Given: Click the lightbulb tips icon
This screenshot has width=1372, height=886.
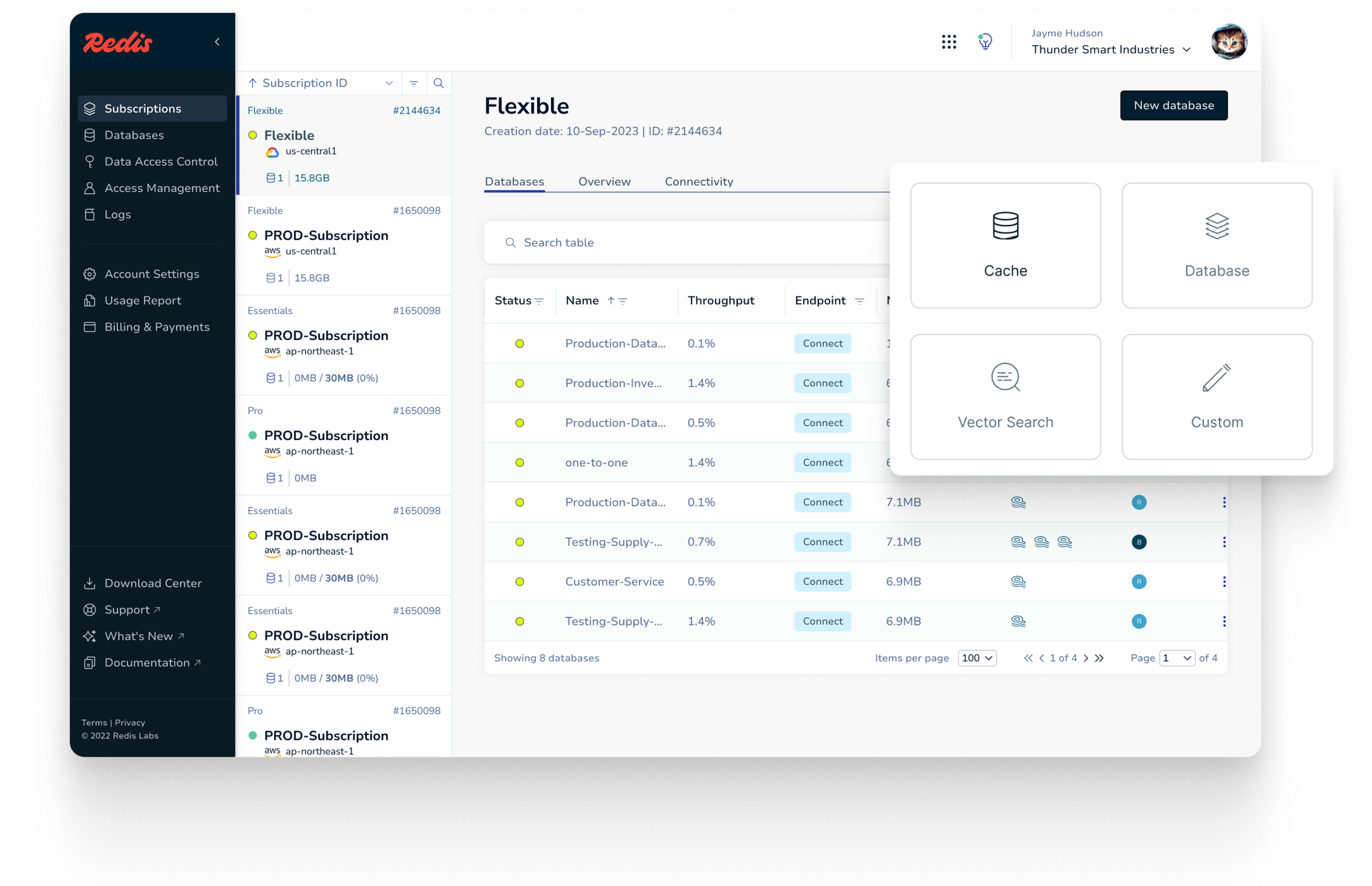Looking at the screenshot, I should (x=985, y=41).
